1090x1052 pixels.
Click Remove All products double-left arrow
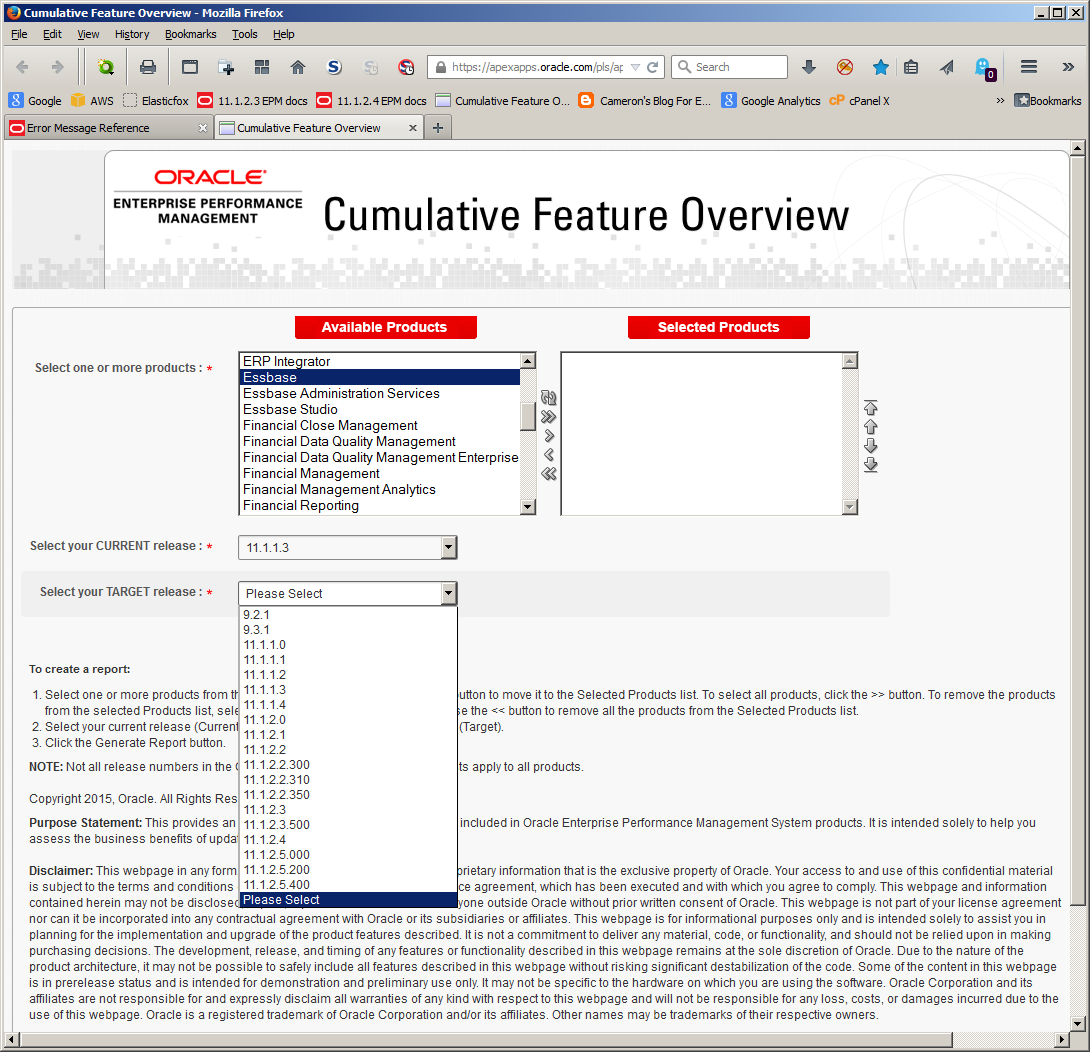click(548, 474)
